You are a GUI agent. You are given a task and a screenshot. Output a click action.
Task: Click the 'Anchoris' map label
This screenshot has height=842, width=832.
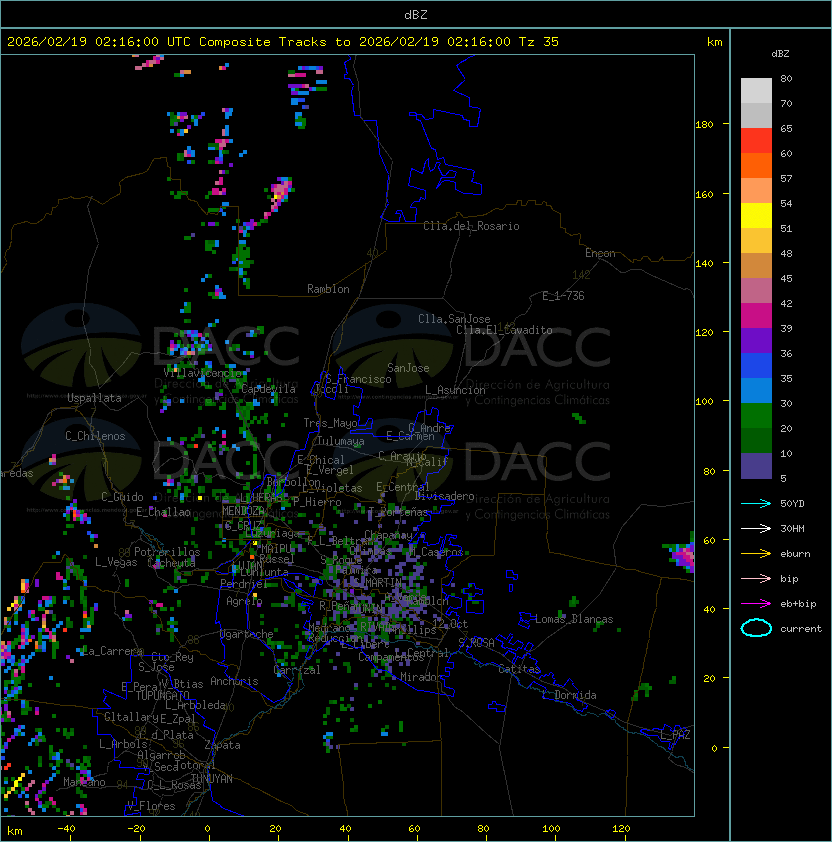tap(234, 681)
